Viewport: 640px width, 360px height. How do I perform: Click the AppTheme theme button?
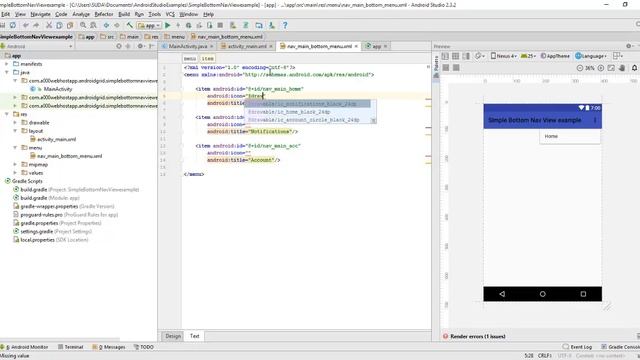pos(555,56)
